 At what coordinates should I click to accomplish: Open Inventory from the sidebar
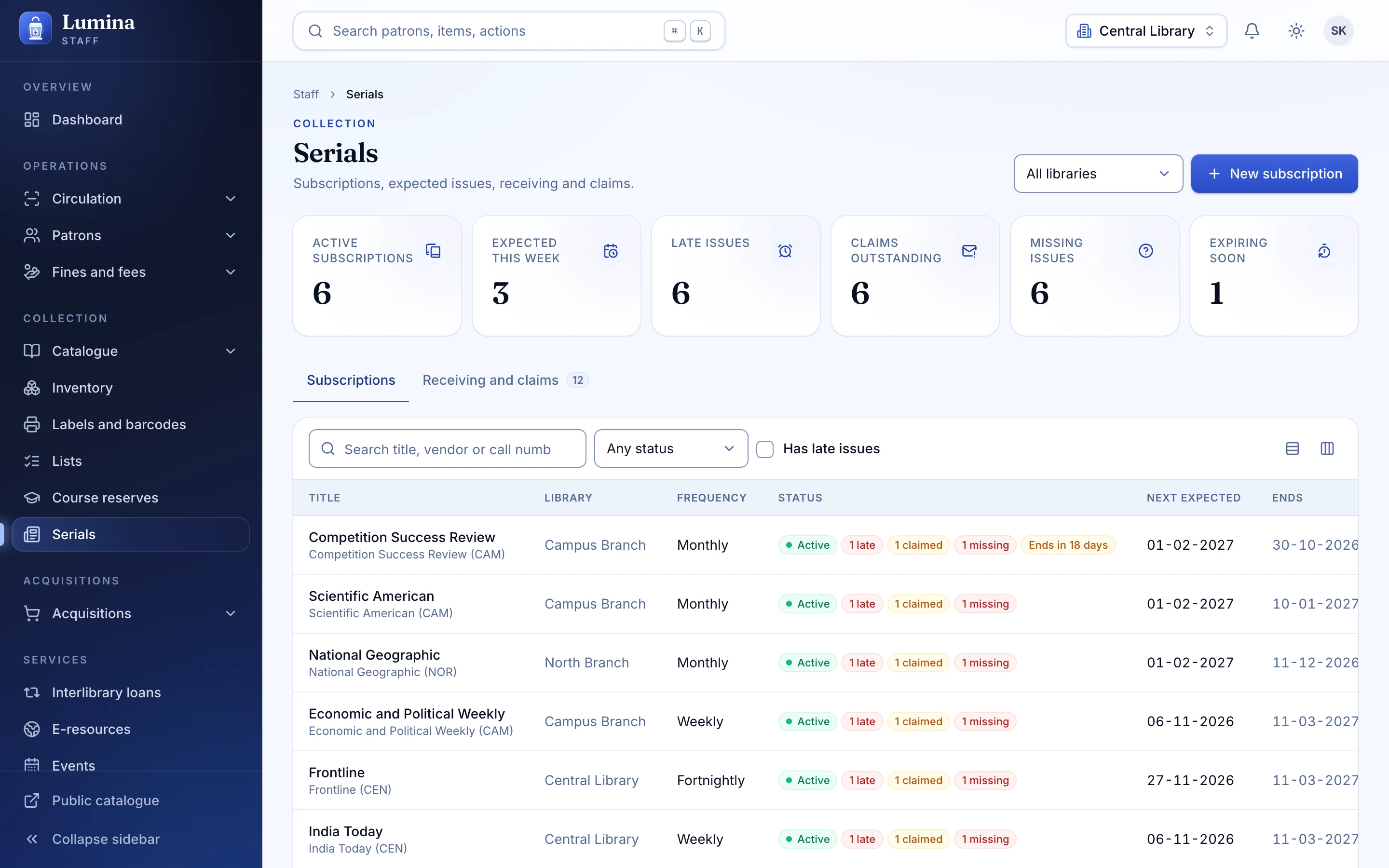click(131, 388)
